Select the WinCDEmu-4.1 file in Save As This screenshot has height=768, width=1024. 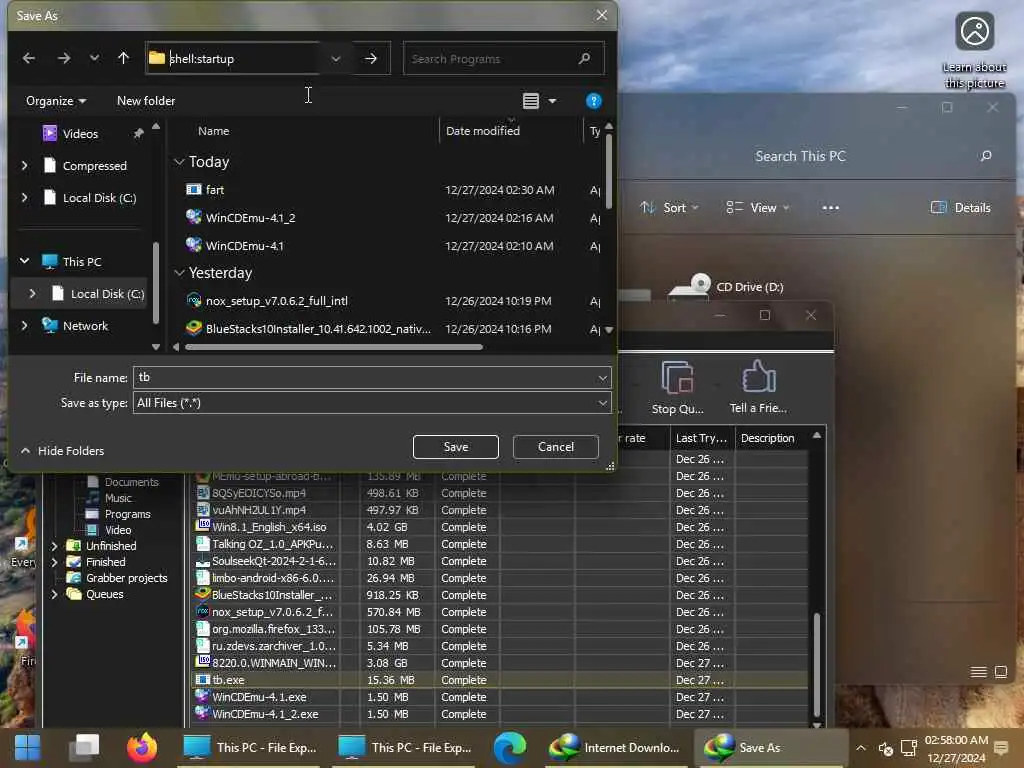pyautogui.click(x=245, y=246)
